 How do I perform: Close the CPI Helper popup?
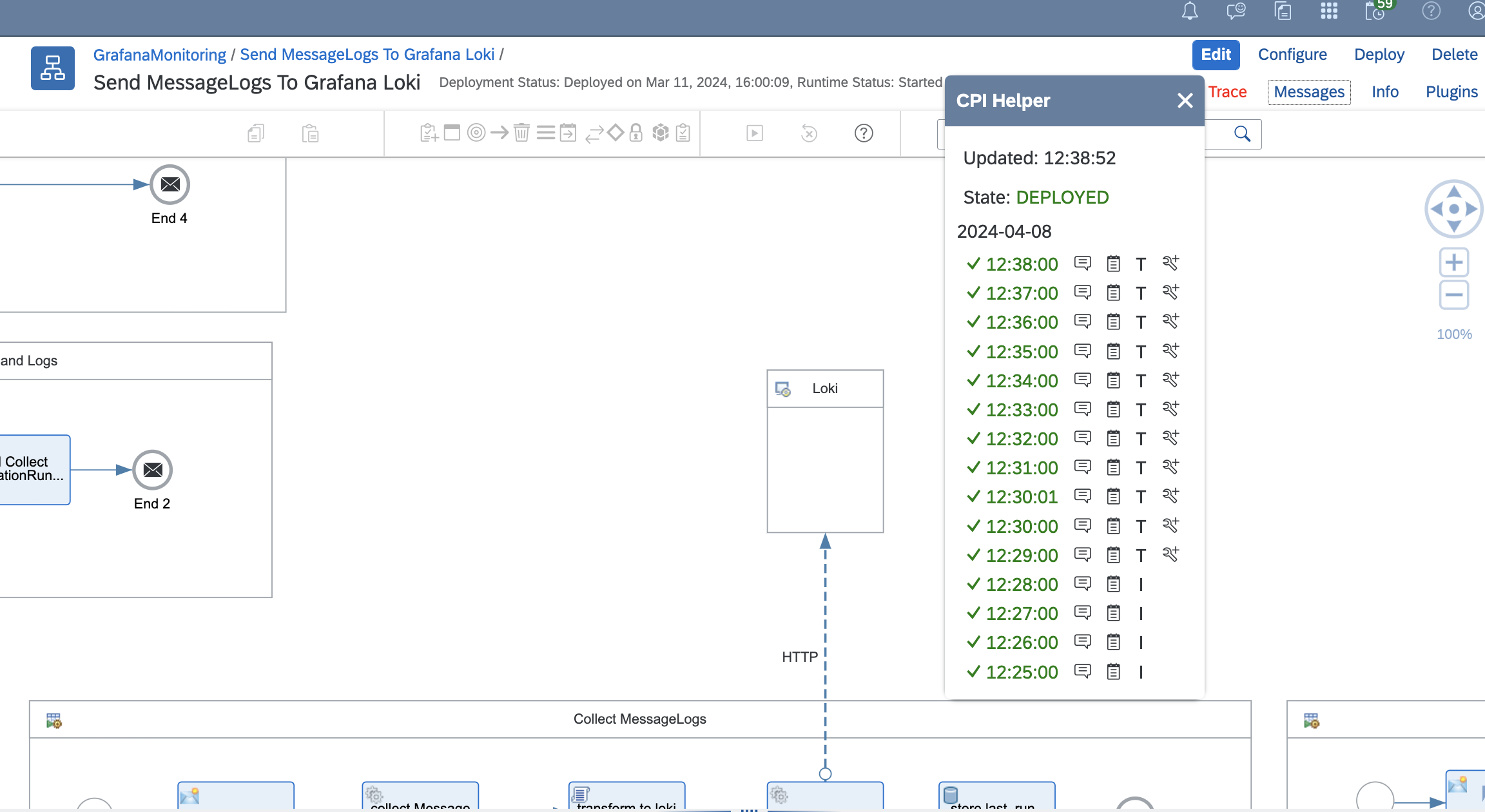click(1185, 101)
